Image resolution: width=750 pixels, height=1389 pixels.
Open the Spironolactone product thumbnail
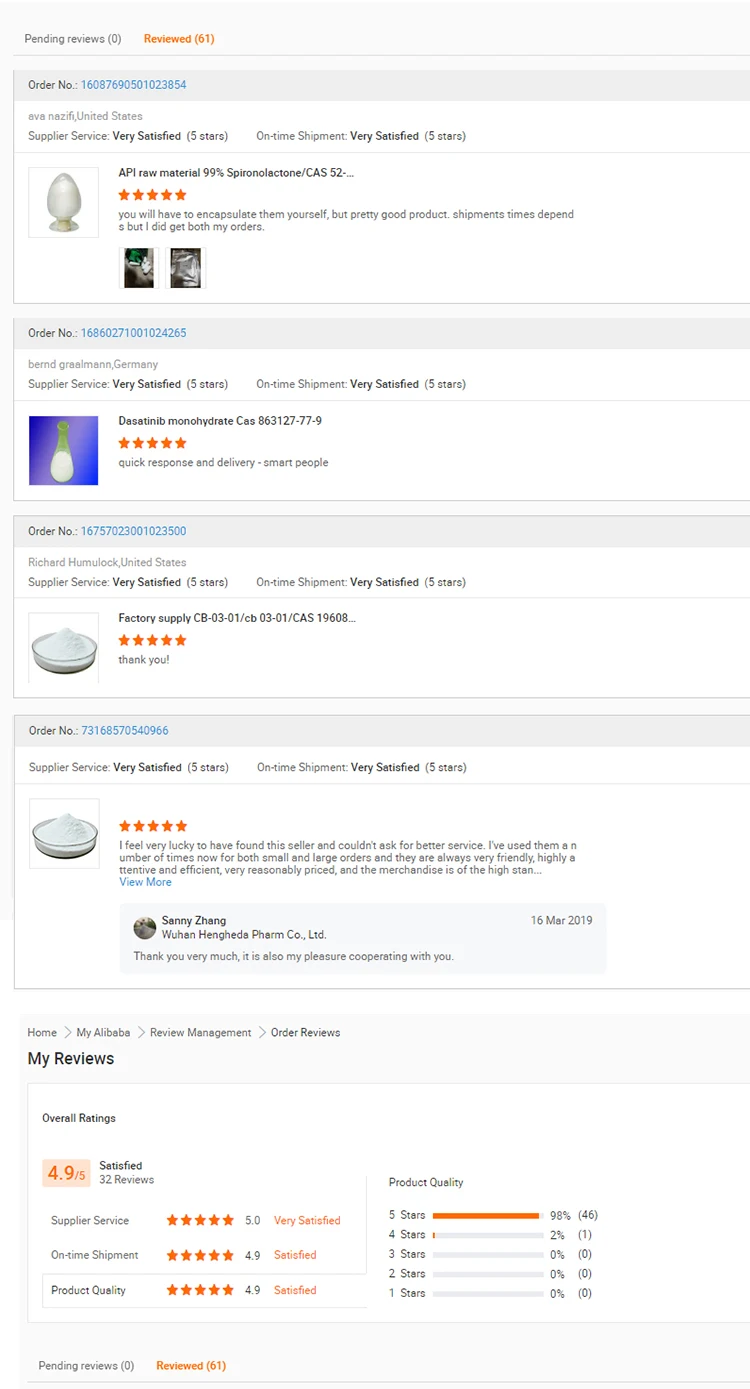point(63,202)
